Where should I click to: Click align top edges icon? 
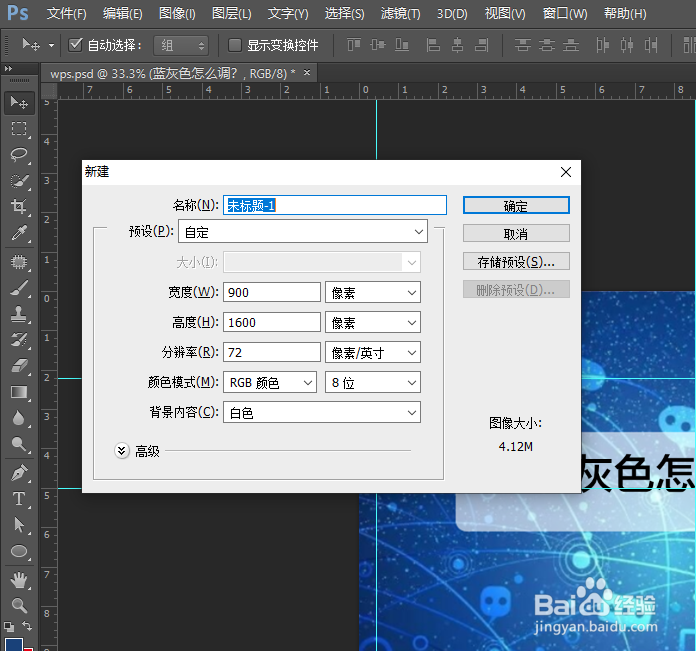[x=354, y=45]
